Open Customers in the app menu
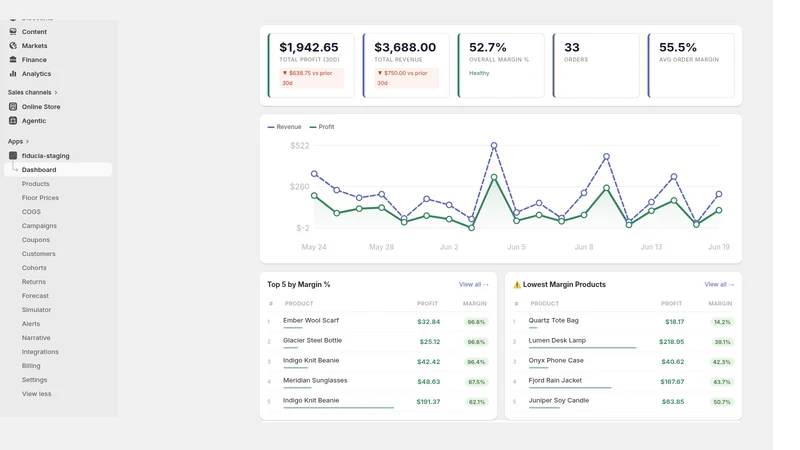Image resolution: width=800 pixels, height=450 pixels. coord(38,254)
